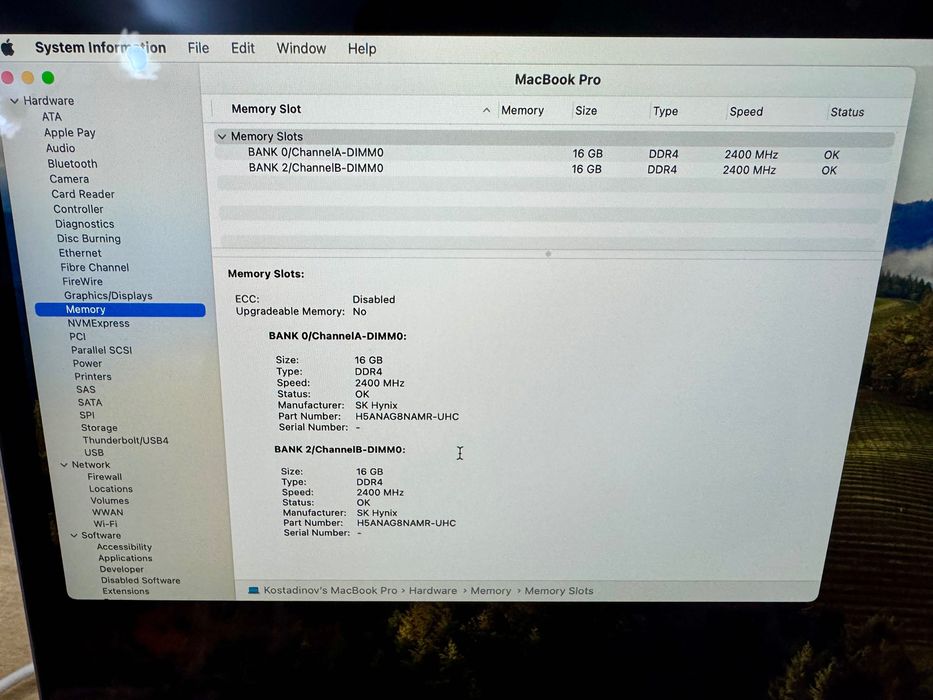Click Memory in the path bar
Viewport: 933px width, 700px height.
pyautogui.click(x=491, y=590)
